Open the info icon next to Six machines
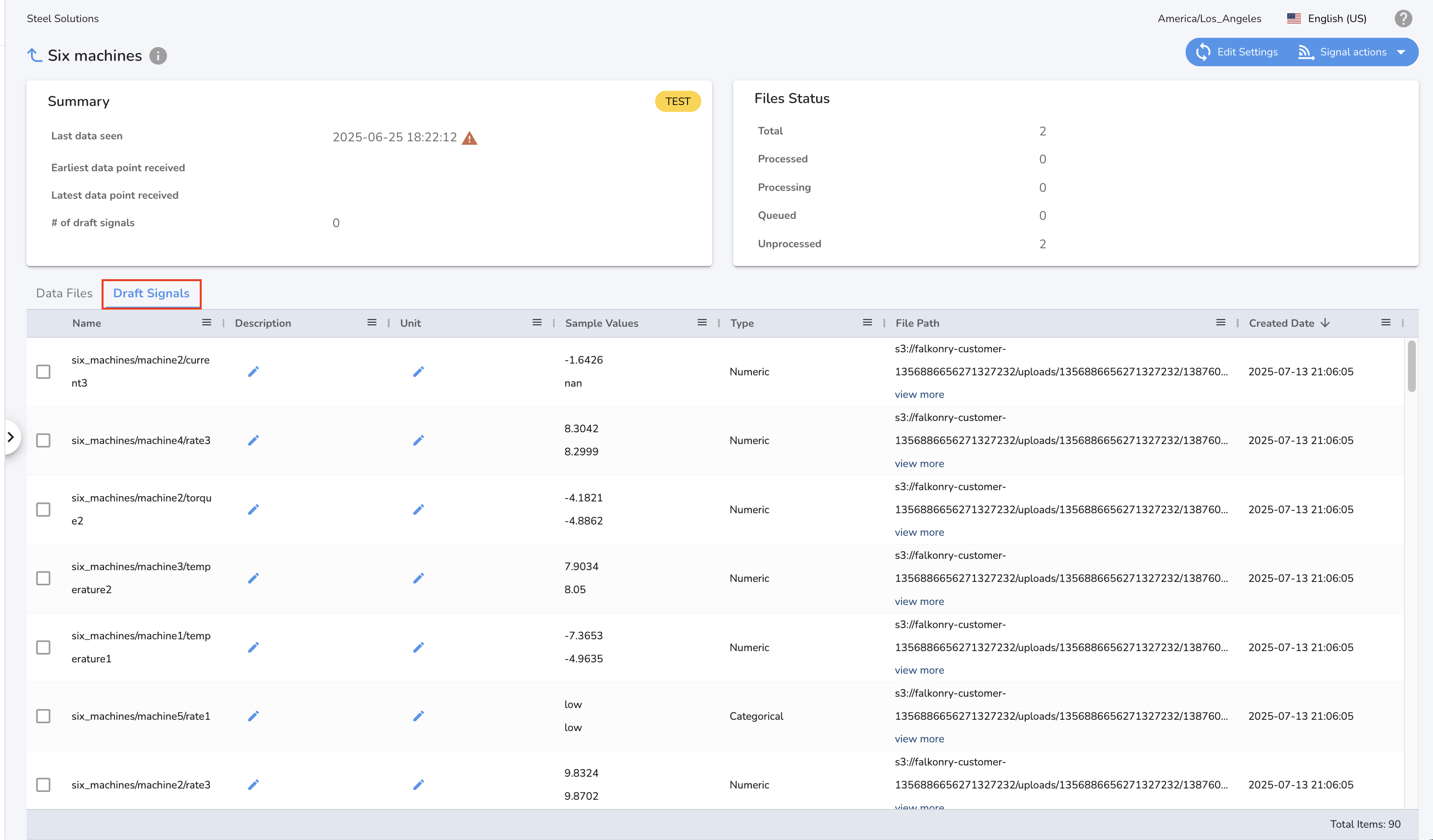The height and width of the screenshot is (840, 1433). click(x=158, y=56)
